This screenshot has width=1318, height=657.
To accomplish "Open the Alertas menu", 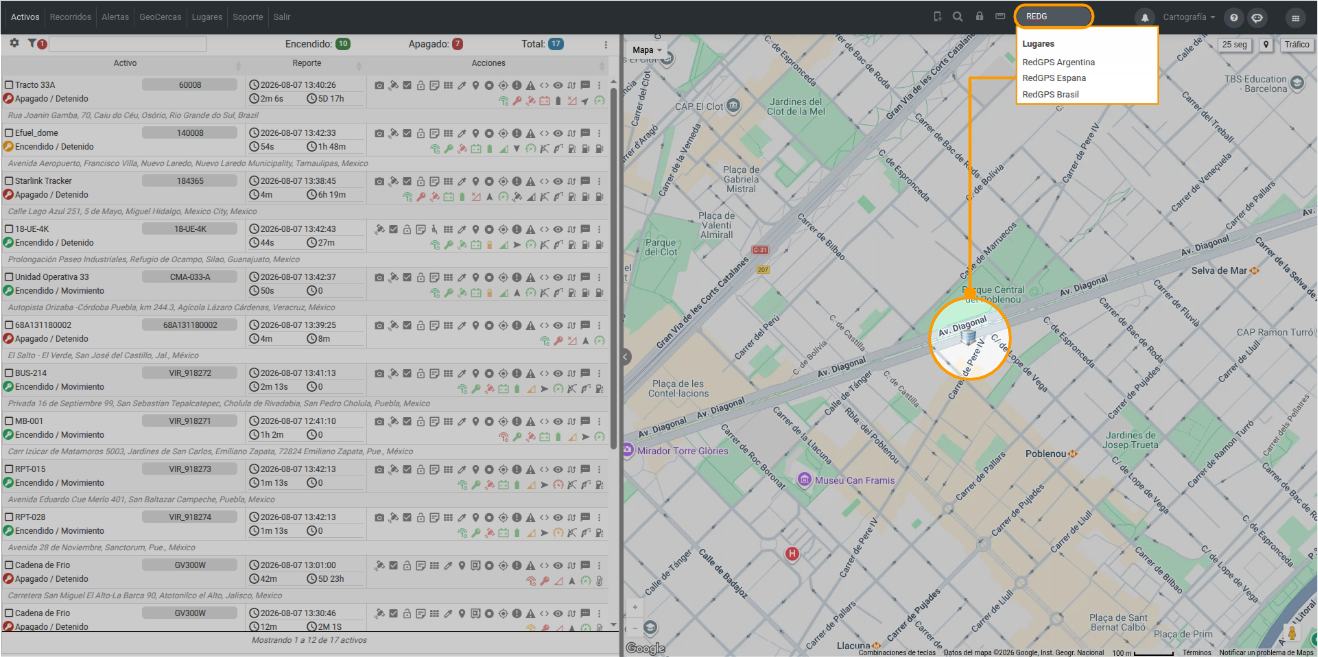I will click(x=115, y=17).
